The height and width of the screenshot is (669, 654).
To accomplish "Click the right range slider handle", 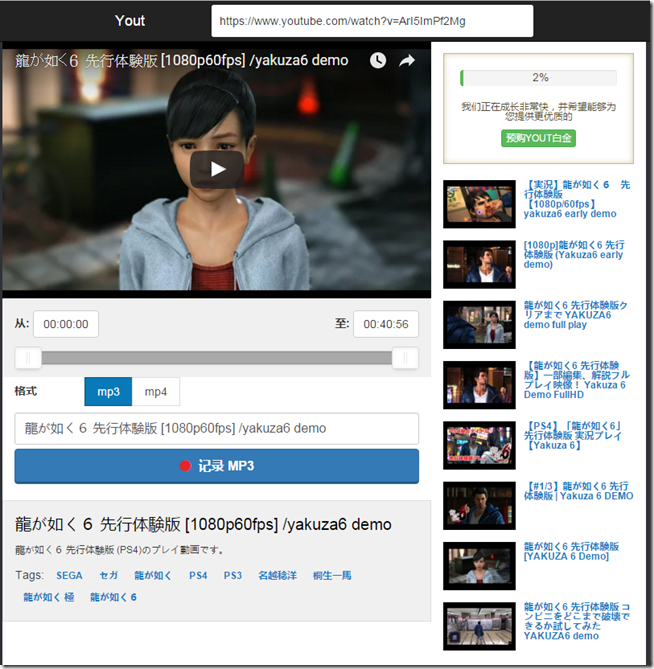I will pyautogui.click(x=405, y=358).
